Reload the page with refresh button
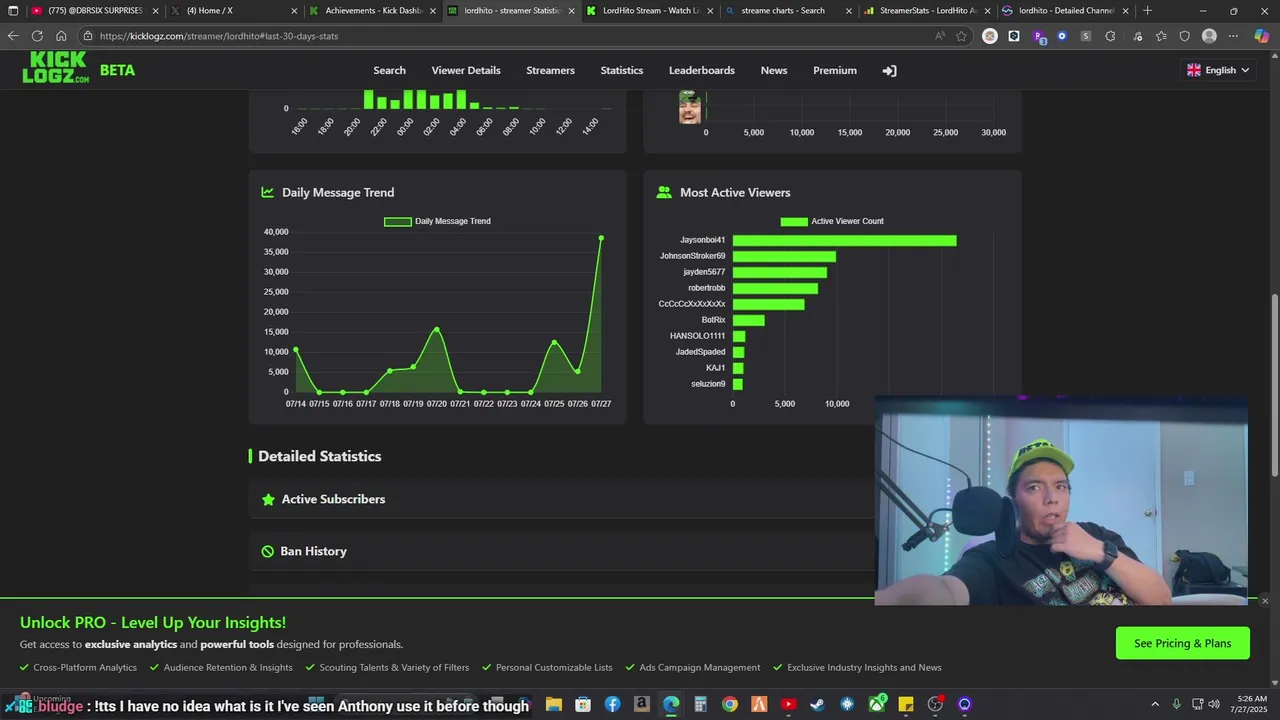The height and width of the screenshot is (720, 1280). [37, 36]
